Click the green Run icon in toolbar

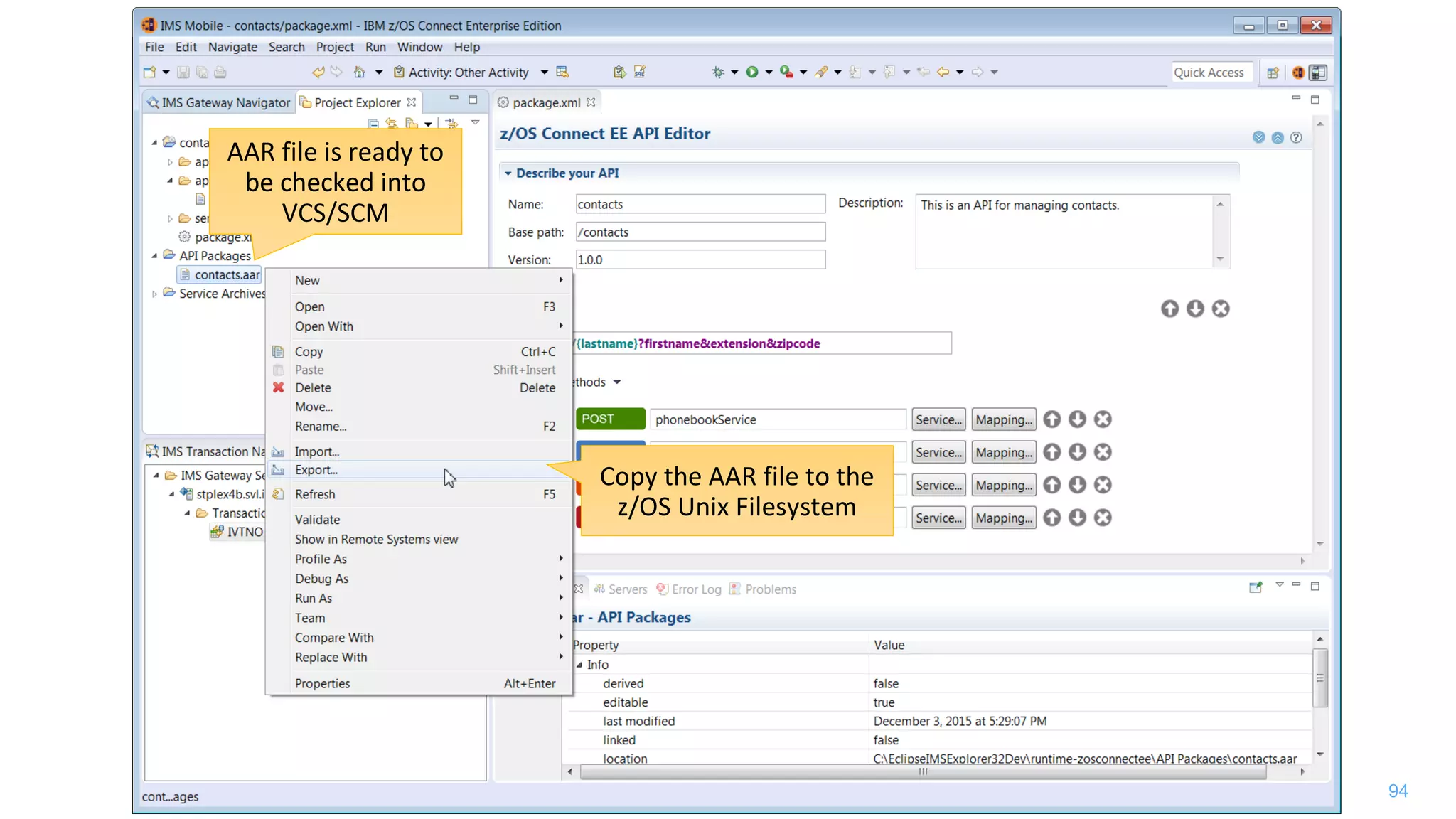point(752,72)
